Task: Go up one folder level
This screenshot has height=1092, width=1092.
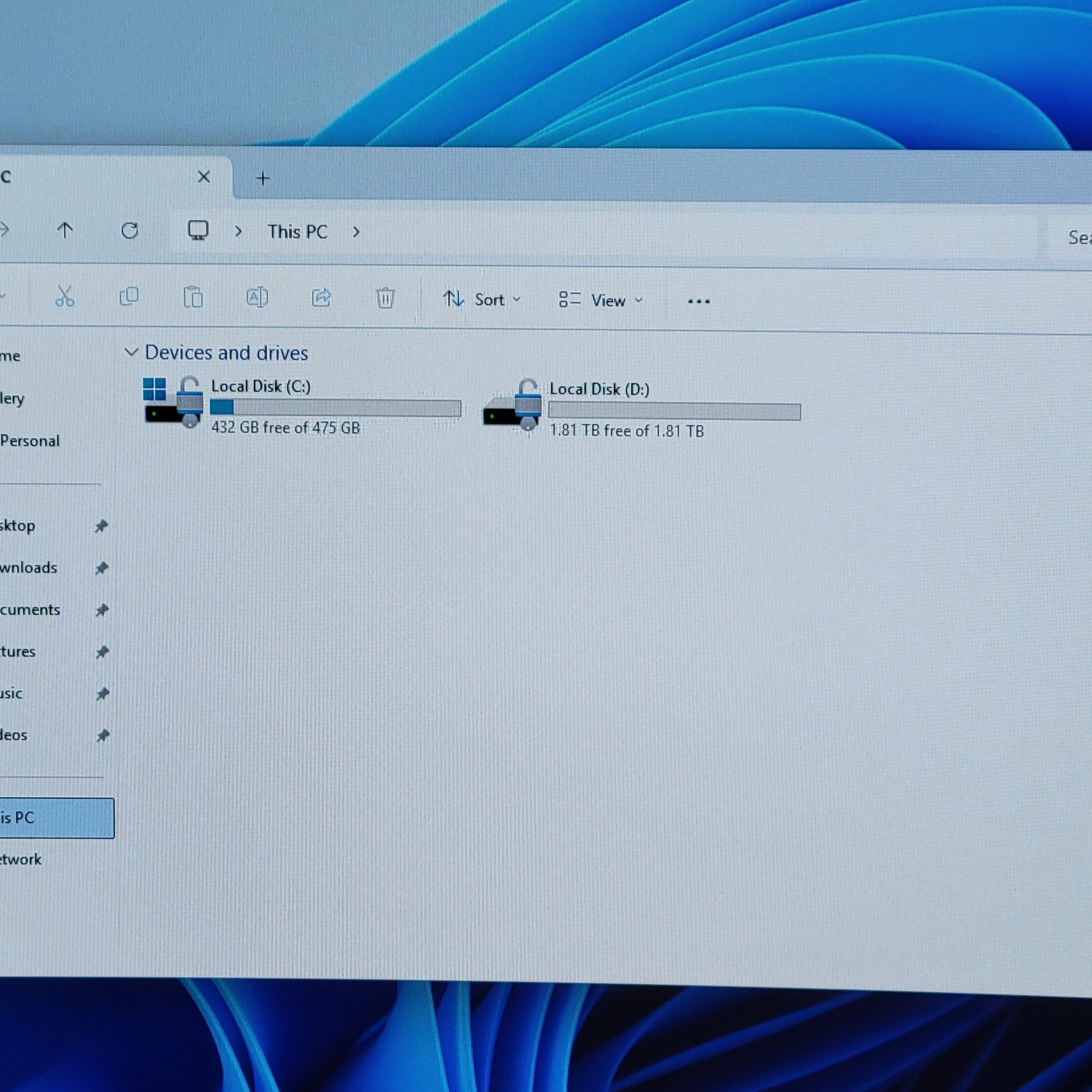Action: tap(65, 230)
